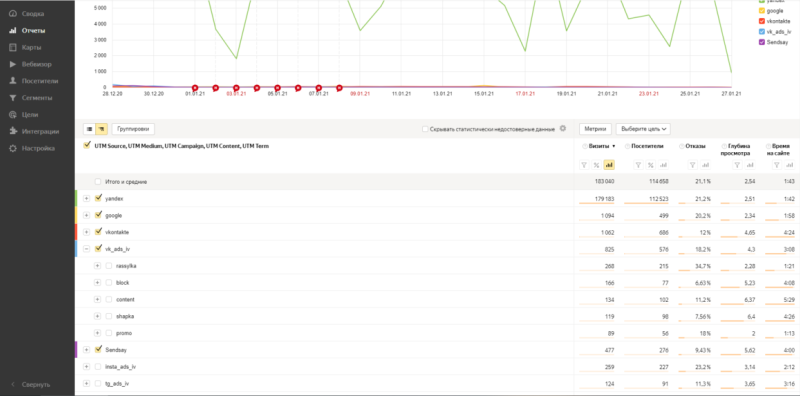Expand the block sub-row
This screenshot has height=396, width=800.
coord(97,283)
